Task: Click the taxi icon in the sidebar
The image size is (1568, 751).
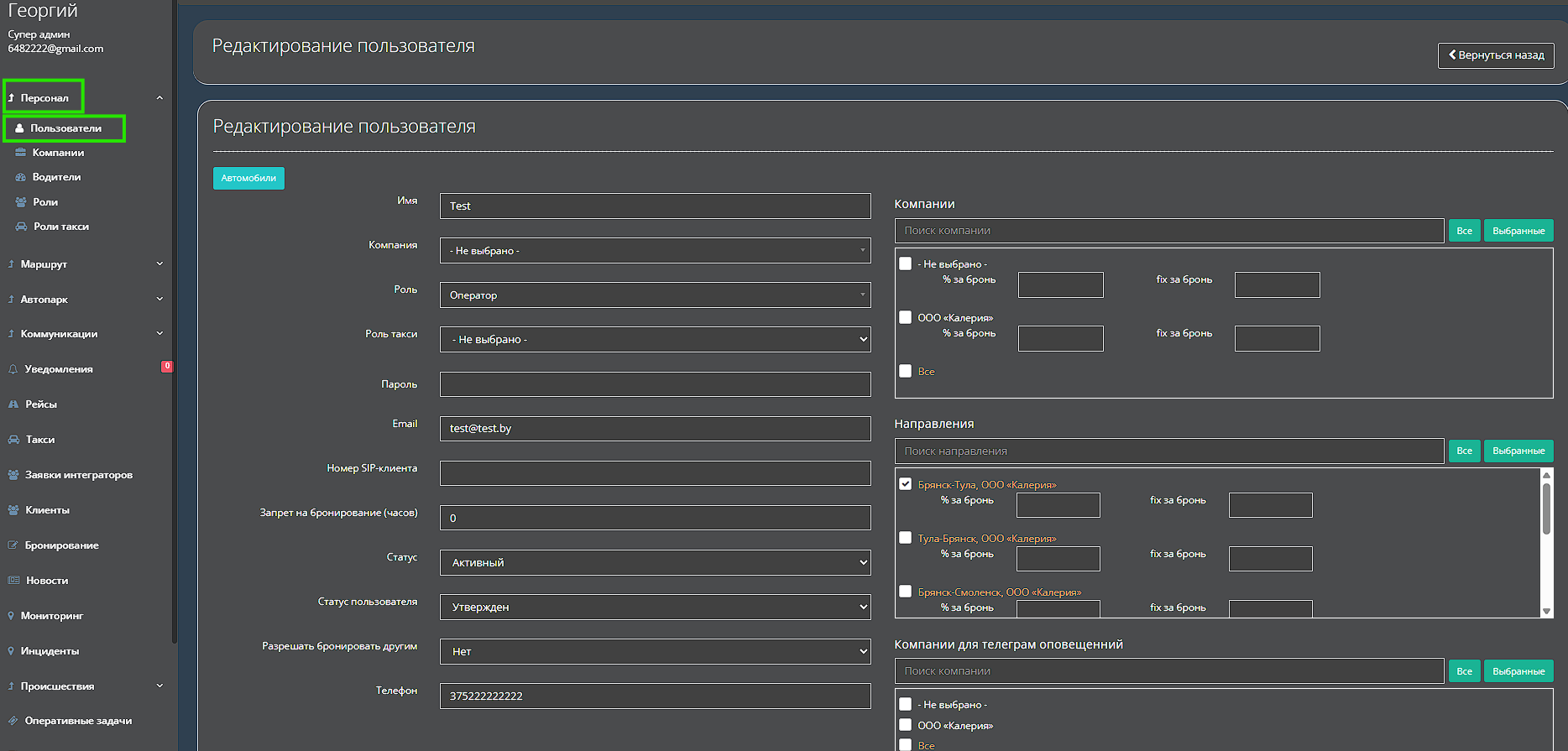Action: click(13, 440)
